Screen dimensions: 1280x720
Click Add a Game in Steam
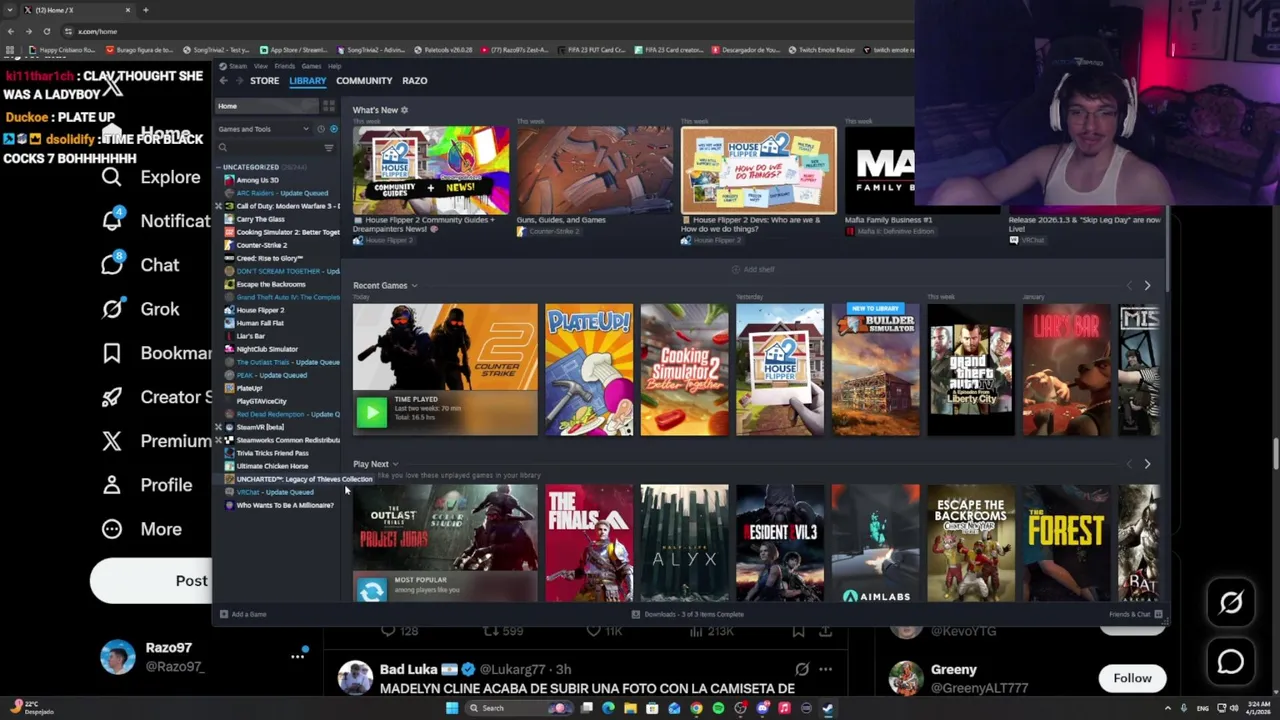pos(243,614)
